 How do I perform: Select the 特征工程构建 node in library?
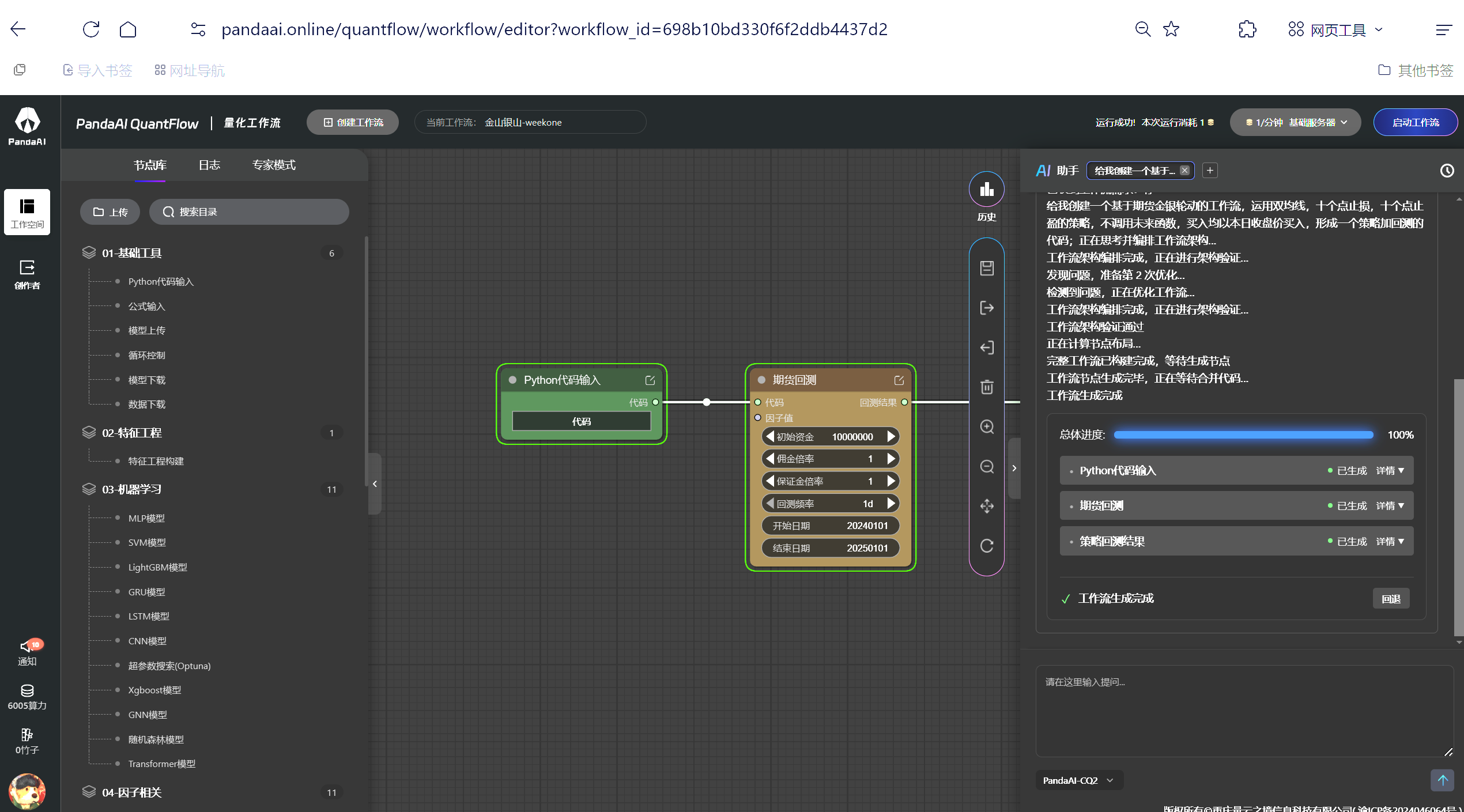tap(156, 461)
